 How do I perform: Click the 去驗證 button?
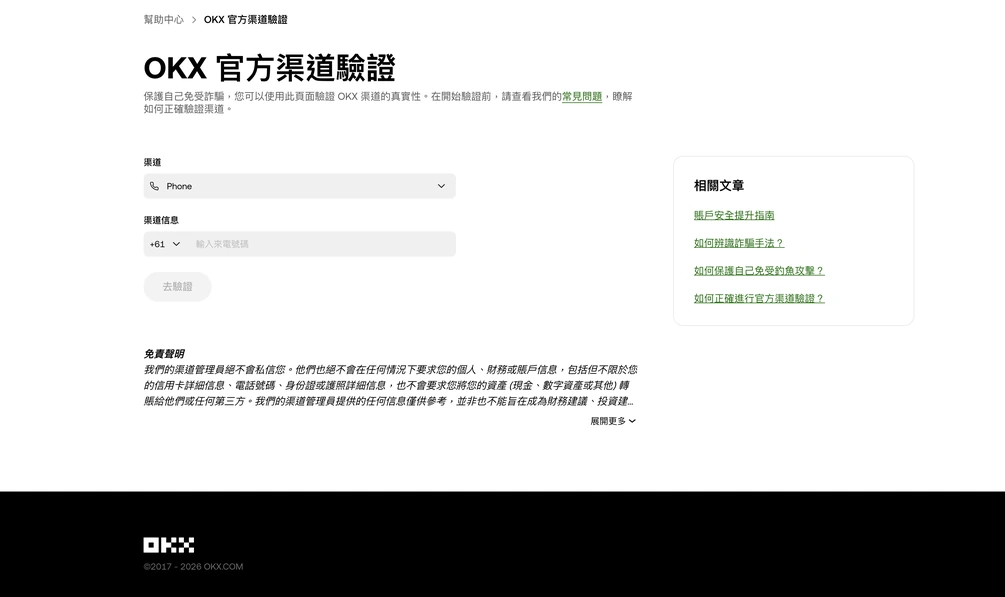pyautogui.click(x=178, y=287)
